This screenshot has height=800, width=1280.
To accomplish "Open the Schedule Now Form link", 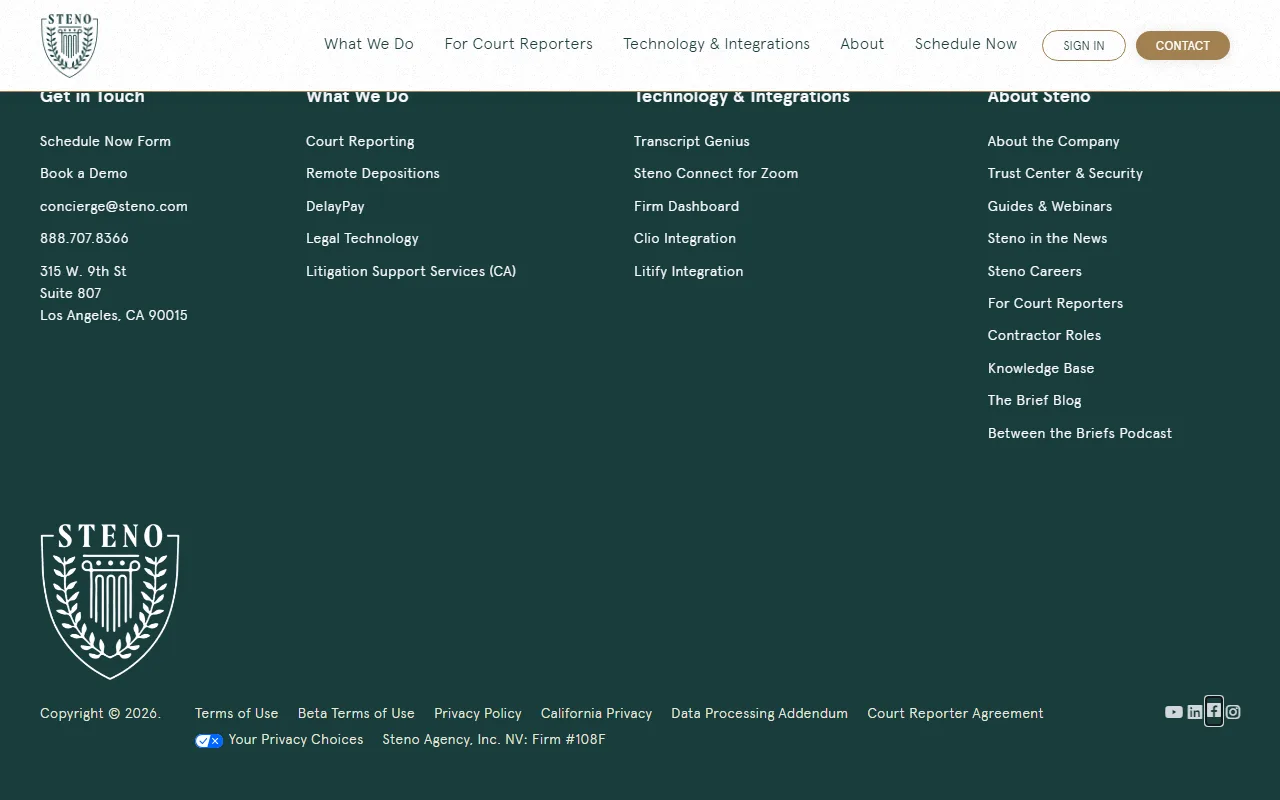I will coord(105,141).
